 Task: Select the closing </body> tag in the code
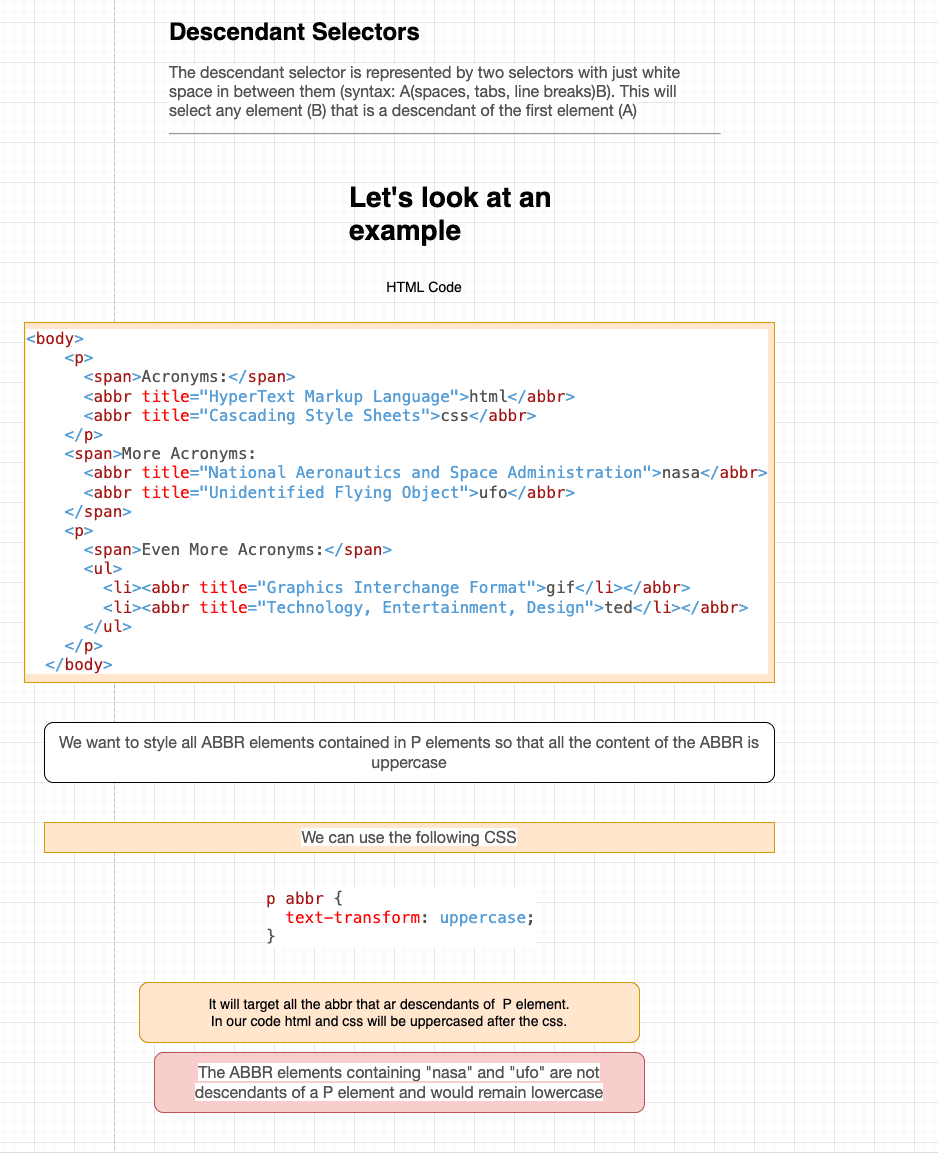(79, 665)
